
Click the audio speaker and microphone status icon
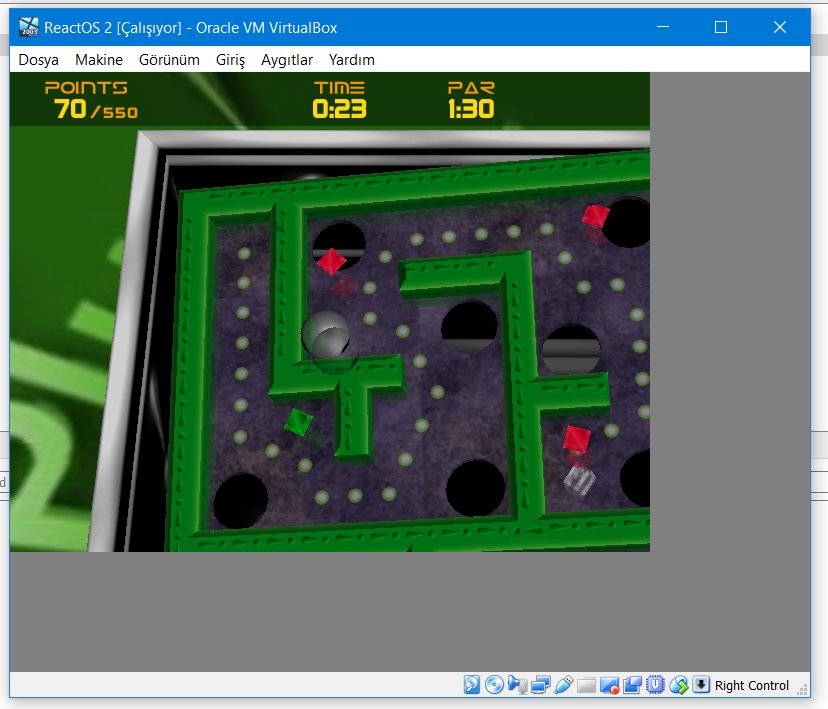tap(517, 685)
